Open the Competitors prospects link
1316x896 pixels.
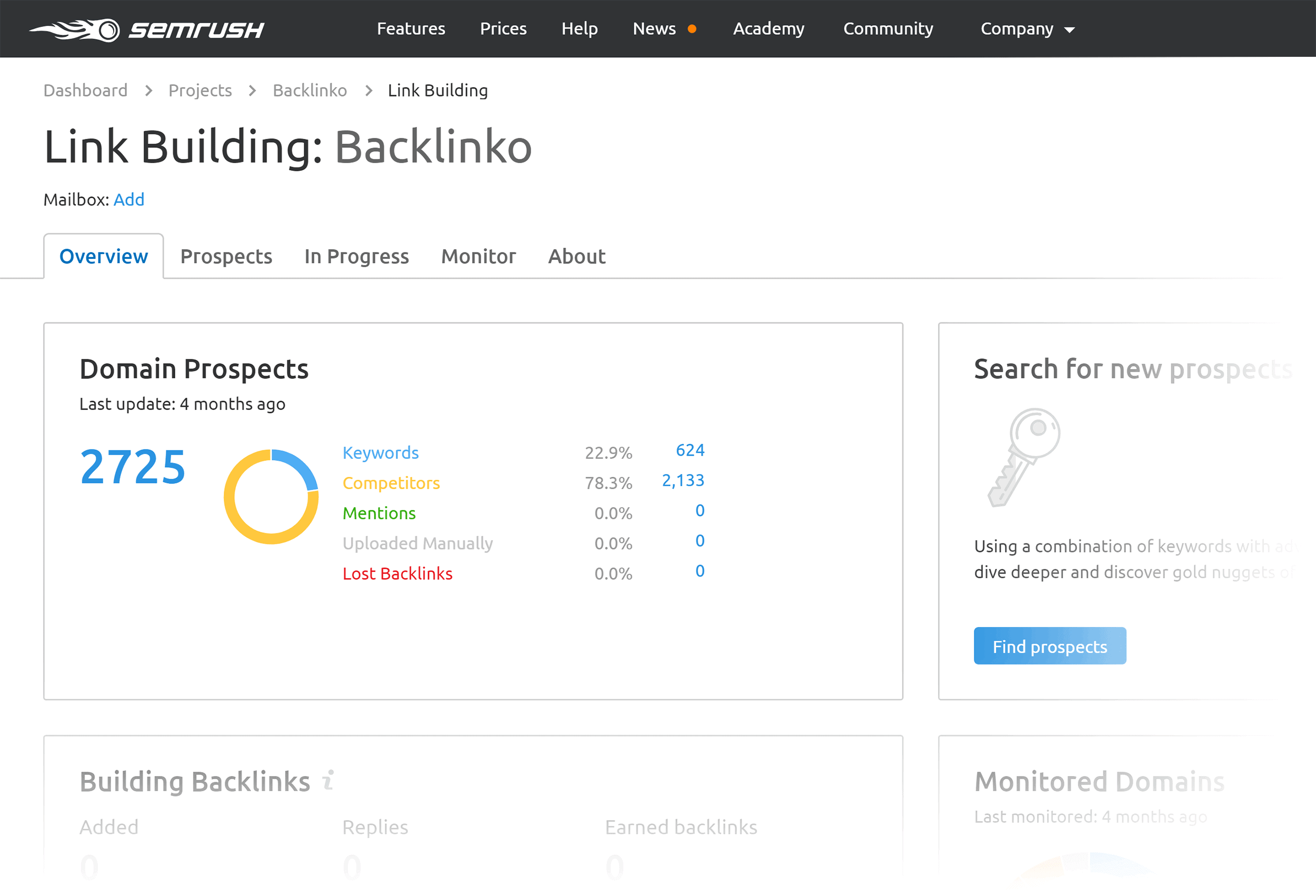[391, 483]
